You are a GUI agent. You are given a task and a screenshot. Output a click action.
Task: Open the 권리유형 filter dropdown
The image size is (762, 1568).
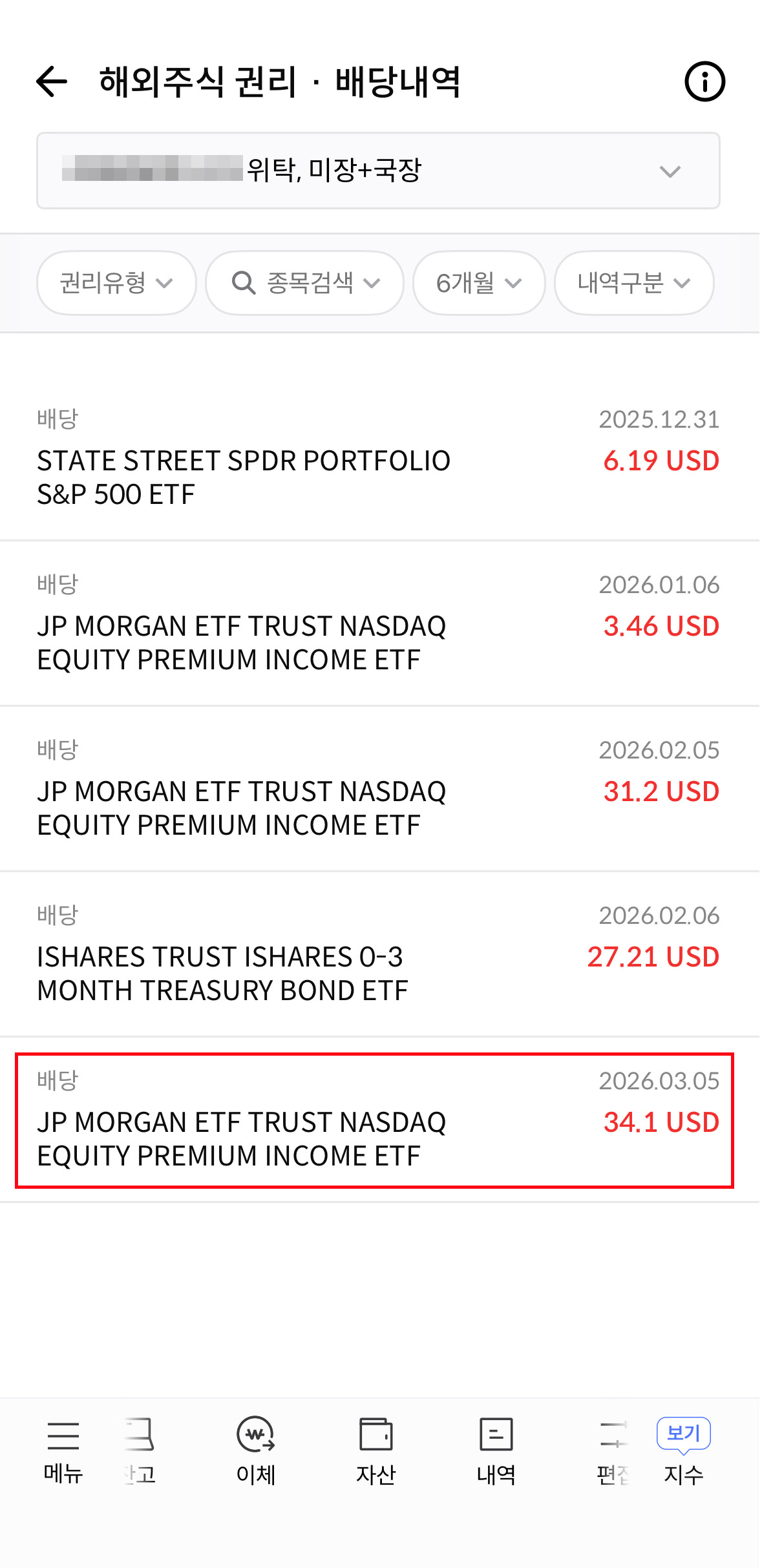116,283
